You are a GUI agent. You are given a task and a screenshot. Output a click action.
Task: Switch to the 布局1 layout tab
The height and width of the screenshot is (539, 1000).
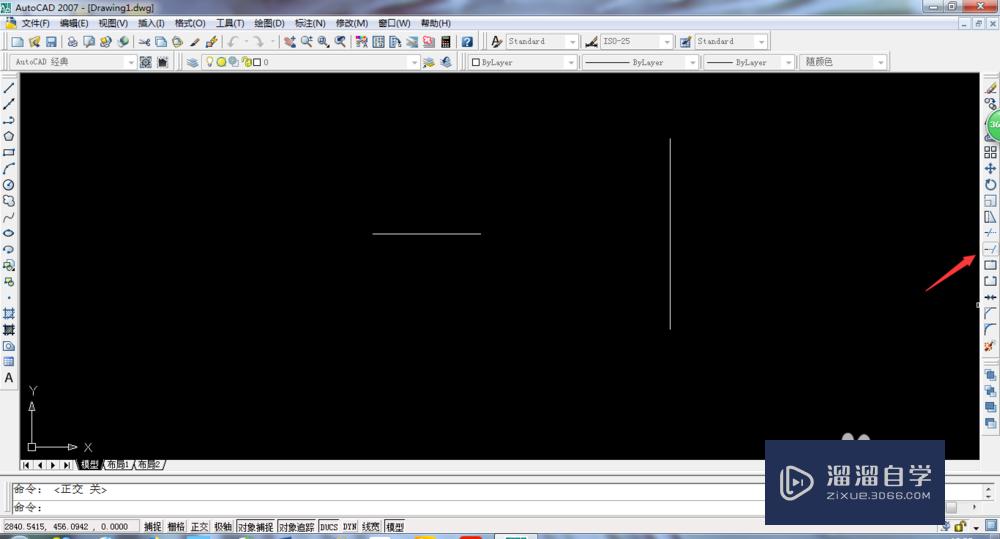coord(118,464)
